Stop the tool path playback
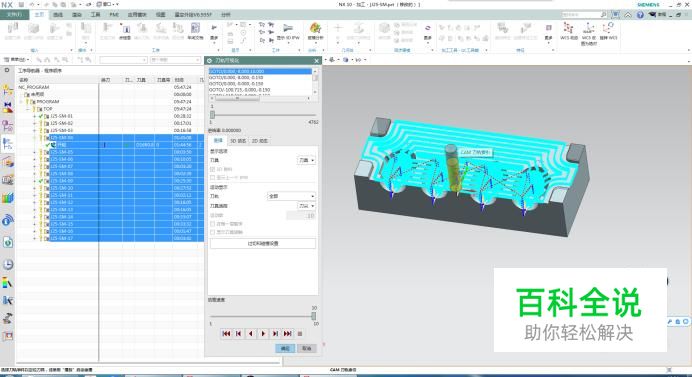The width and height of the screenshot is (692, 377). 300,334
